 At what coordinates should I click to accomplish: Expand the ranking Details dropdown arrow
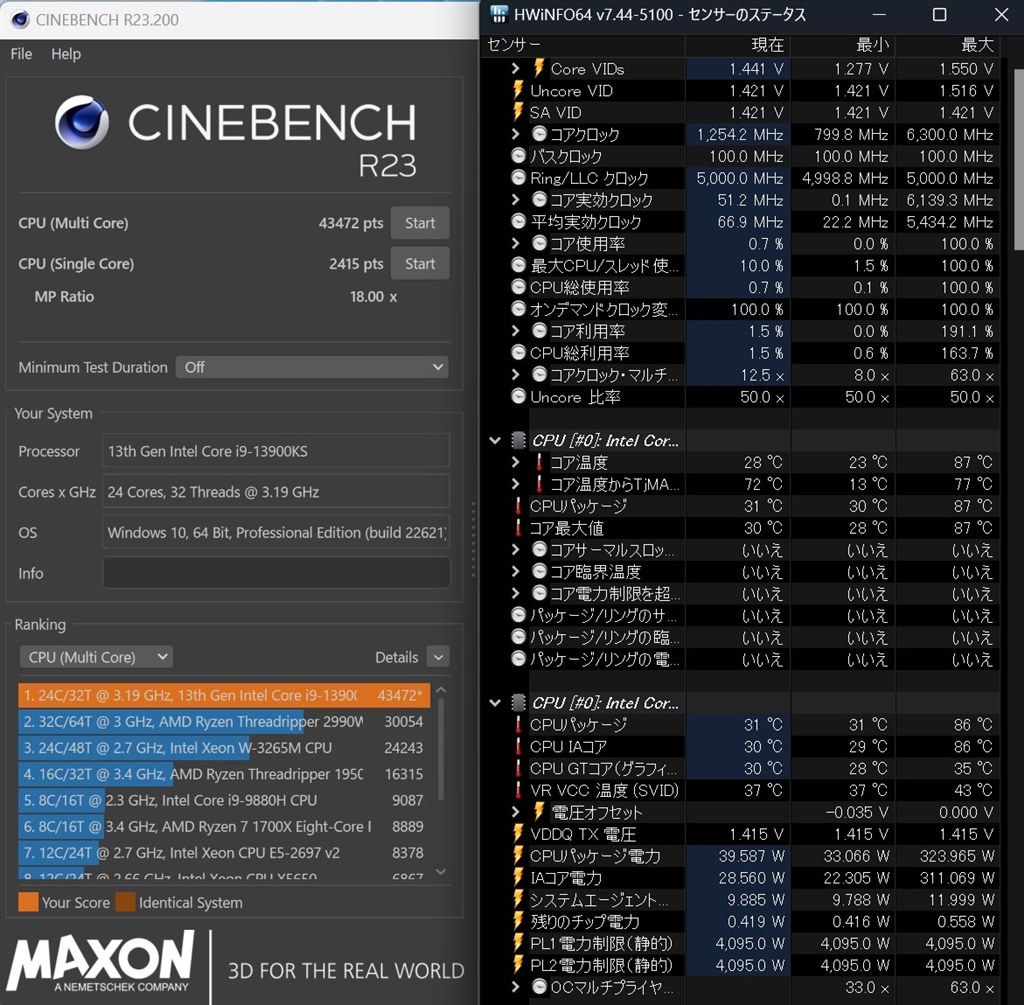tap(438, 657)
